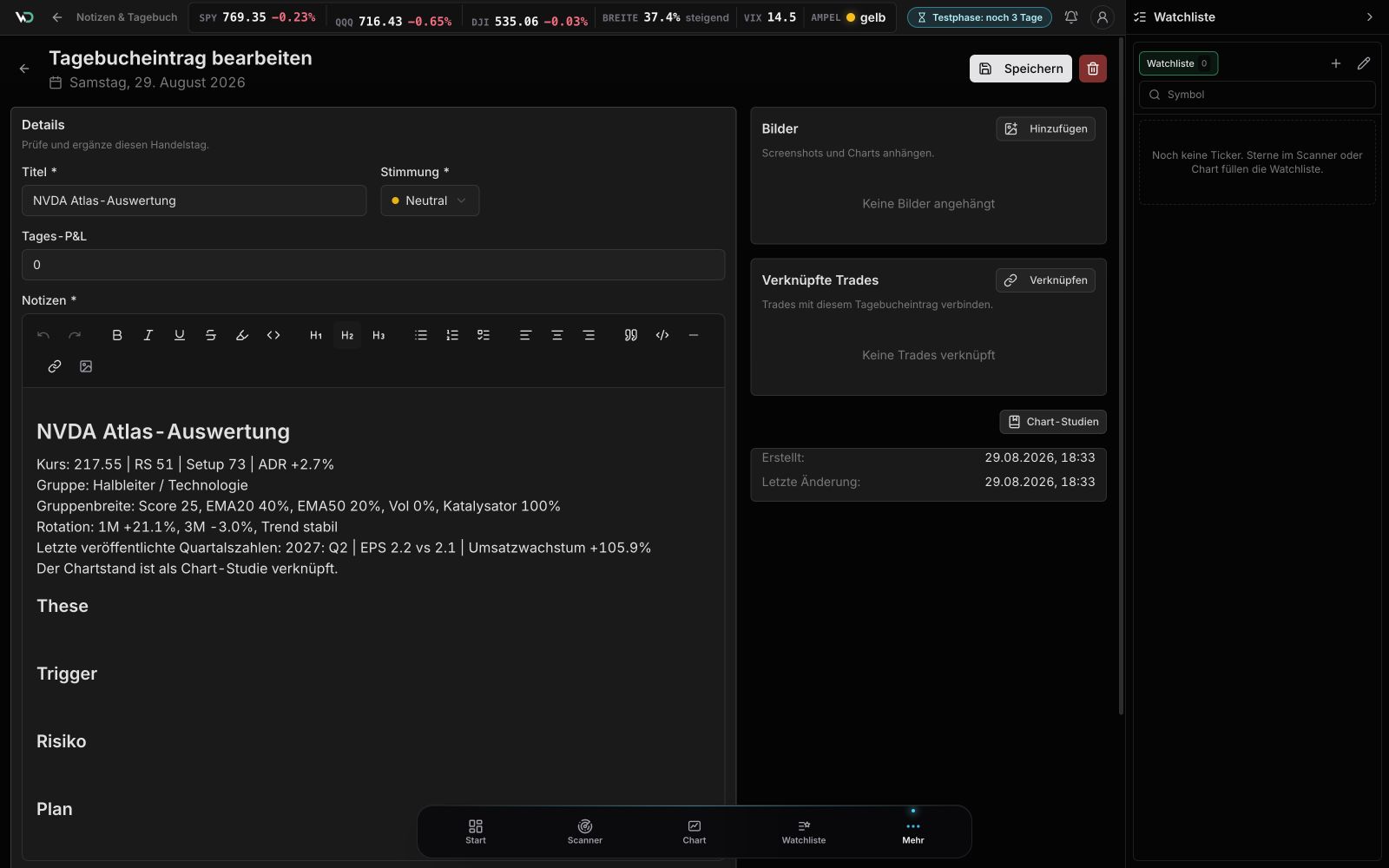Click the SPY ticker quote
This screenshot has width=1389, height=868.
tap(257, 17)
